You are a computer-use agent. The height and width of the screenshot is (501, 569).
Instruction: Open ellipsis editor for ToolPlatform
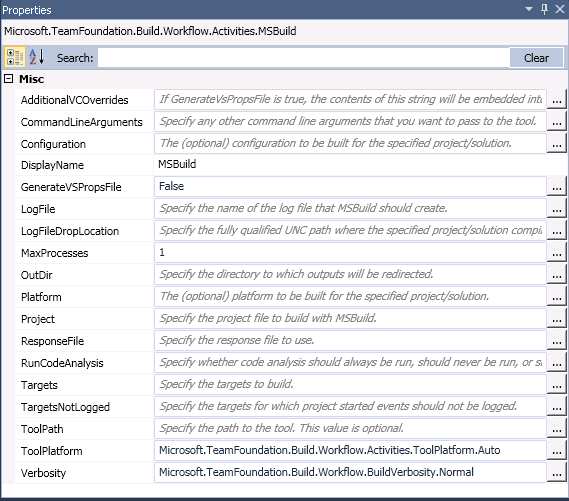557,451
